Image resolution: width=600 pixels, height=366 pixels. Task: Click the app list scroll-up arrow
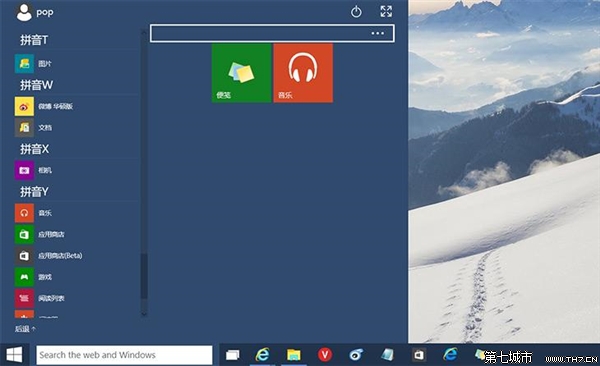coord(144,33)
